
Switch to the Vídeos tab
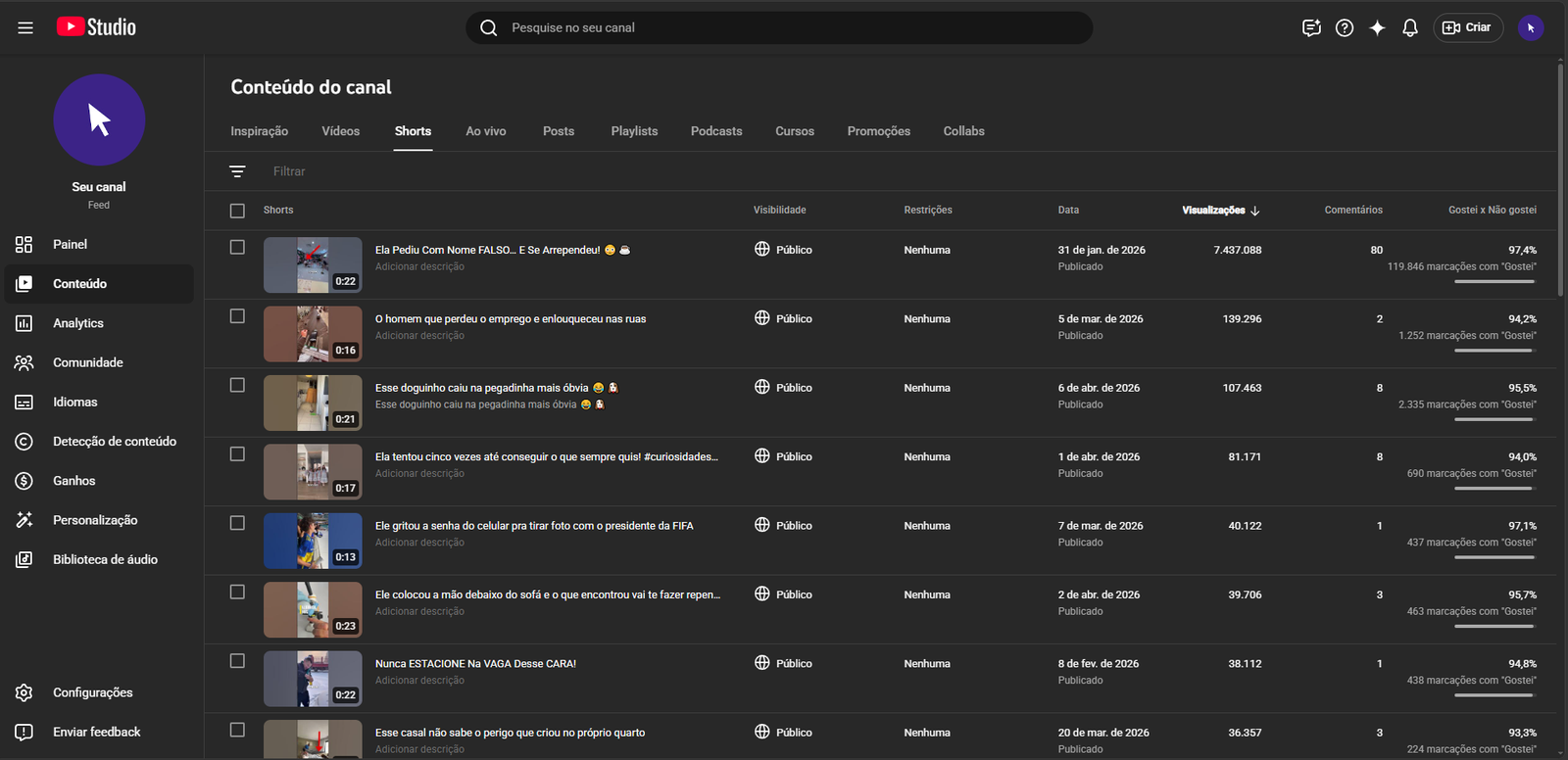[x=340, y=131]
